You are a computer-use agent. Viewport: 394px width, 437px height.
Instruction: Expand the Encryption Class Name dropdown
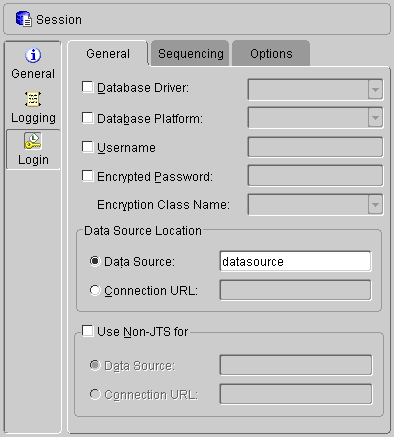375,204
